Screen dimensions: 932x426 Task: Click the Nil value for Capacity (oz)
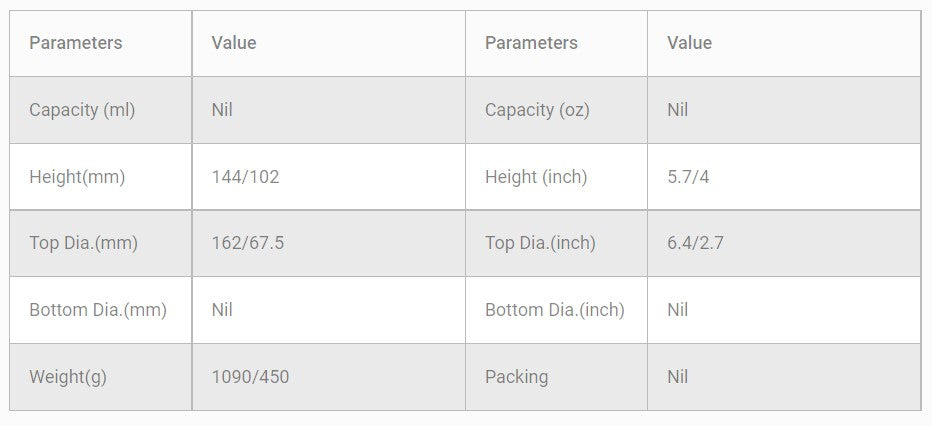tap(678, 110)
